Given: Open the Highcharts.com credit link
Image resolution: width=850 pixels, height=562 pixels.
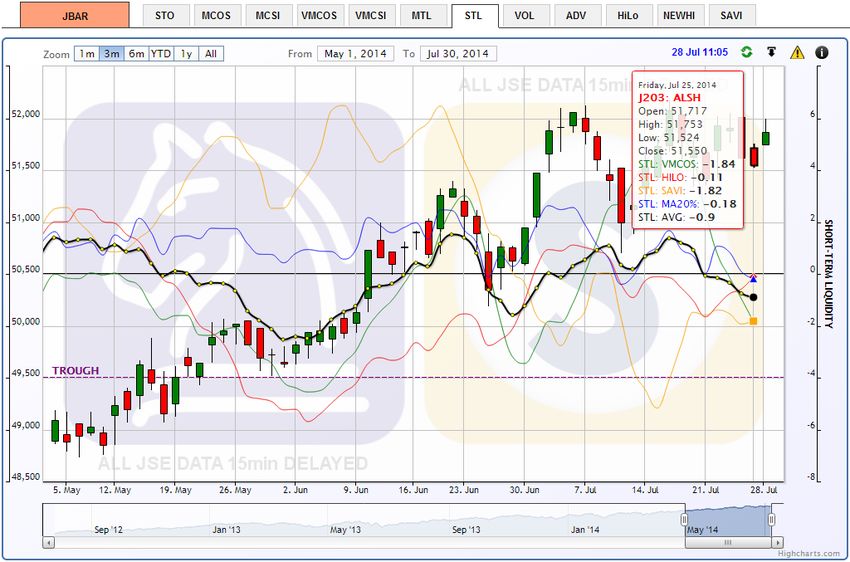Looking at the screenshot, I should [x=809, y=553].
